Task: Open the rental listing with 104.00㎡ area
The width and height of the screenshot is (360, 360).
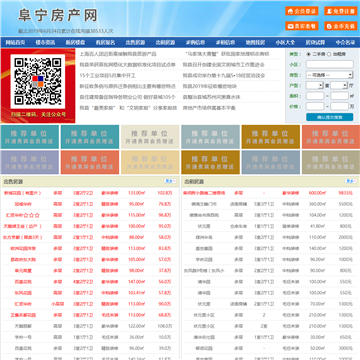Action: [270, 215]
